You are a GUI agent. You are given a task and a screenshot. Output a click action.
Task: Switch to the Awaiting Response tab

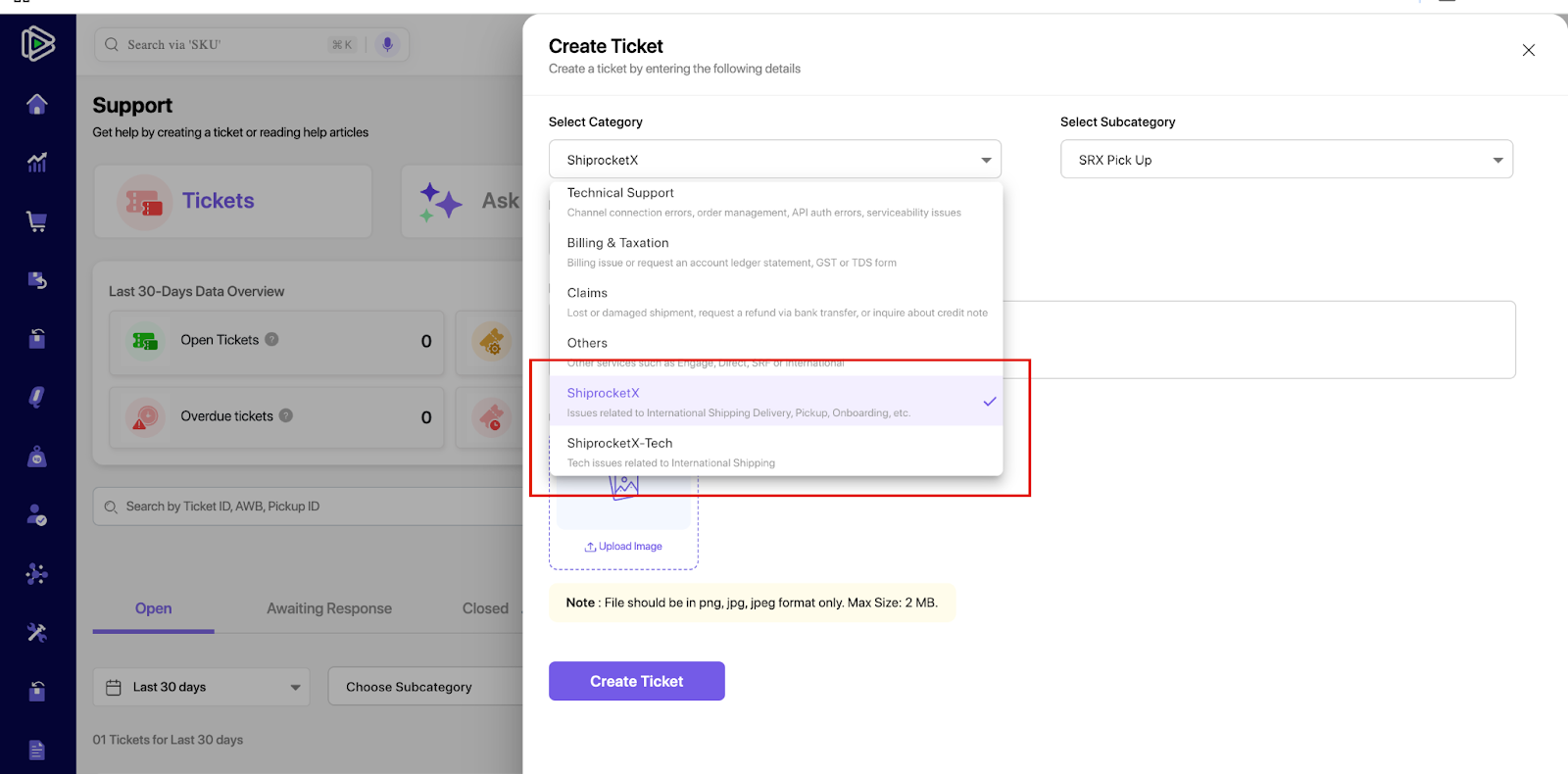(x=329, y=608)
